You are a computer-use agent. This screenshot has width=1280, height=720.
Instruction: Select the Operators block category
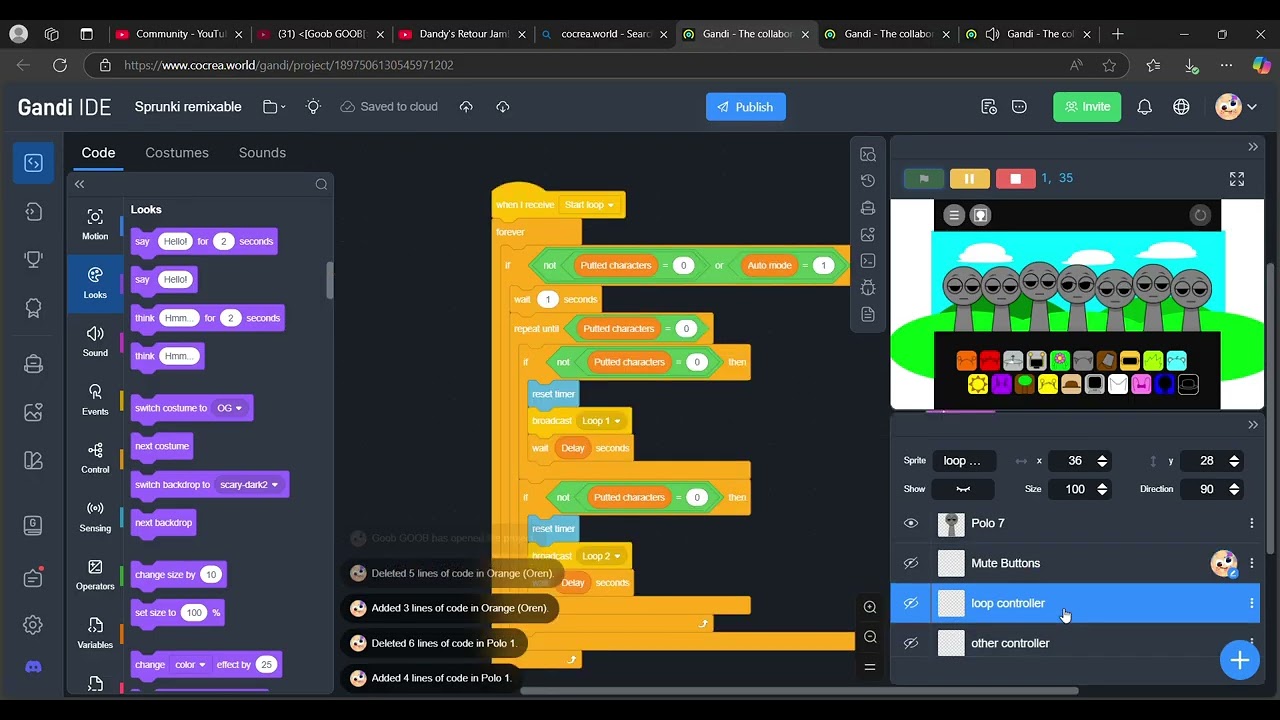(x=95, y=575)
